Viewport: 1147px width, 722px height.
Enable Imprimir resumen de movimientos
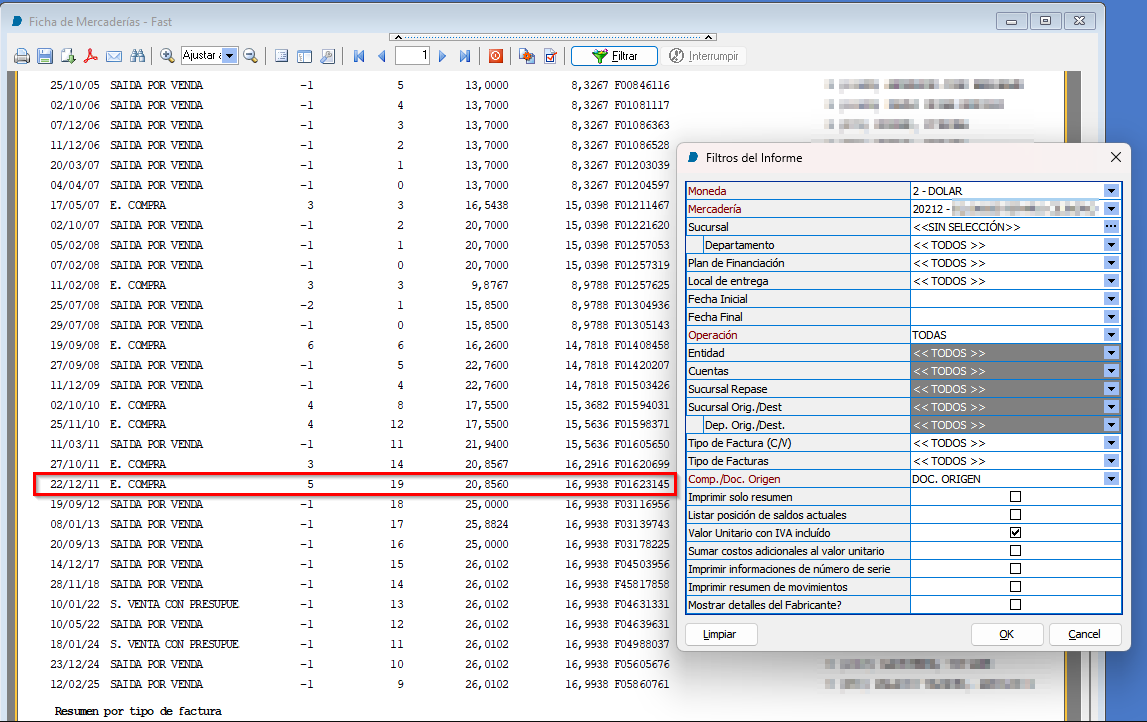pyautogui.click(x=1015, y=587)
